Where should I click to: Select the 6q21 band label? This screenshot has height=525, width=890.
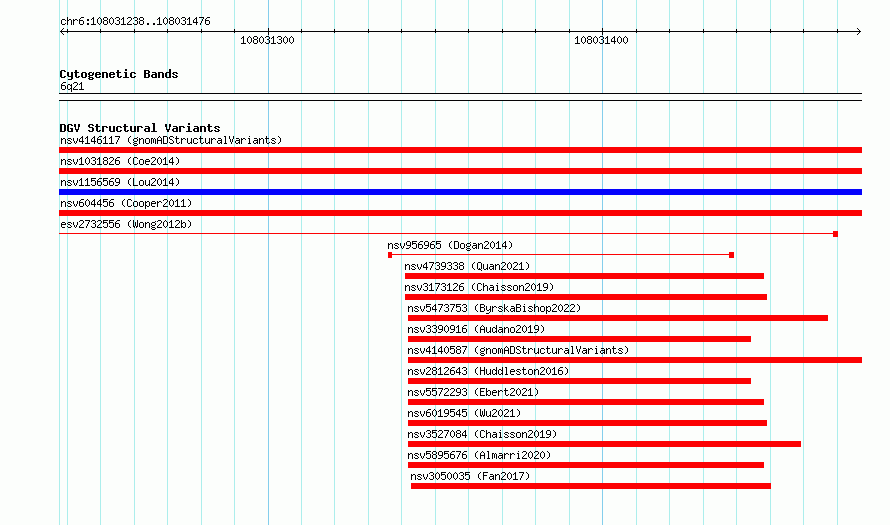[x=72, y=86]
